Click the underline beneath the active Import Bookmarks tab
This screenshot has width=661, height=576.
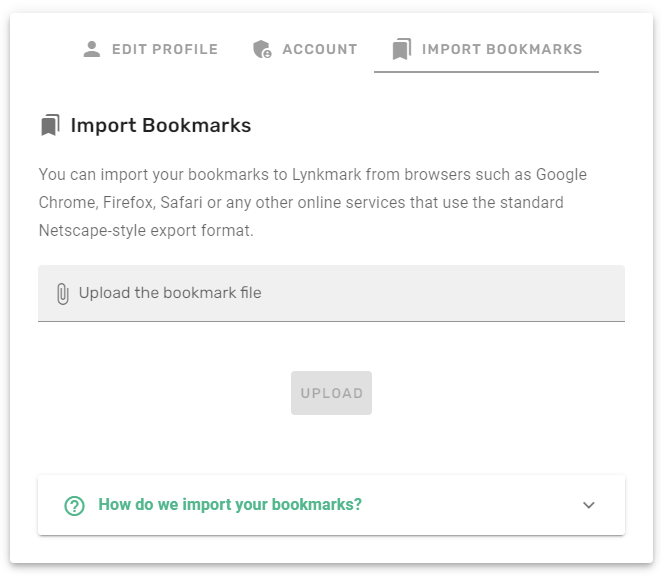click(x=486, y=72)
